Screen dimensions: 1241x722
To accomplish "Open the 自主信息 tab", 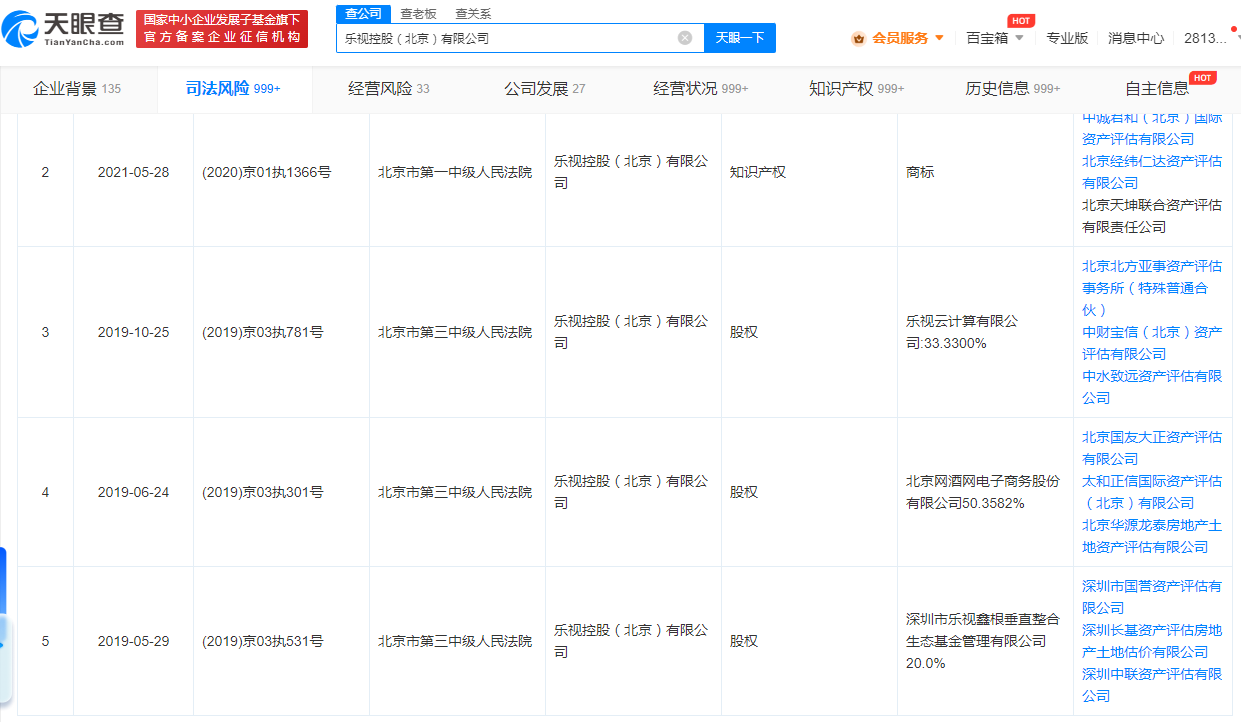I will [1158, 89].
